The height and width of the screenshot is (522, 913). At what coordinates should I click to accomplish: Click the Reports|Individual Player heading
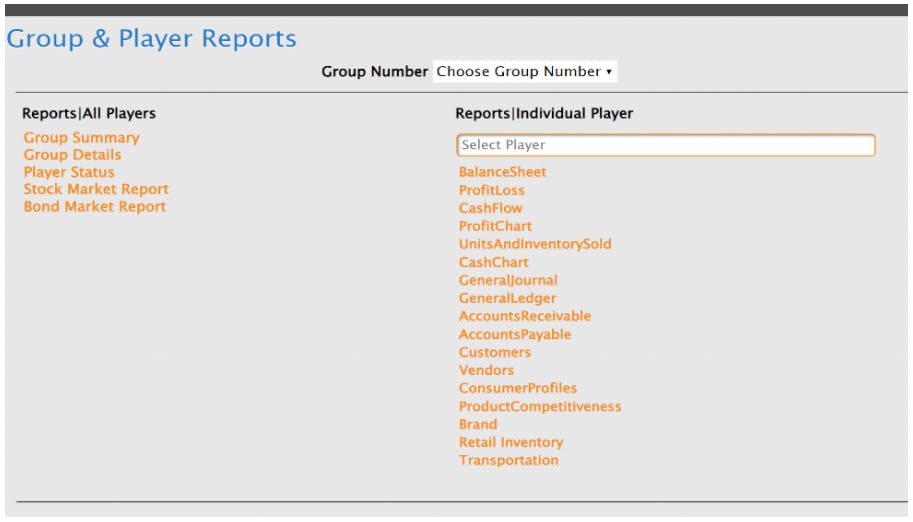[544, 114]
